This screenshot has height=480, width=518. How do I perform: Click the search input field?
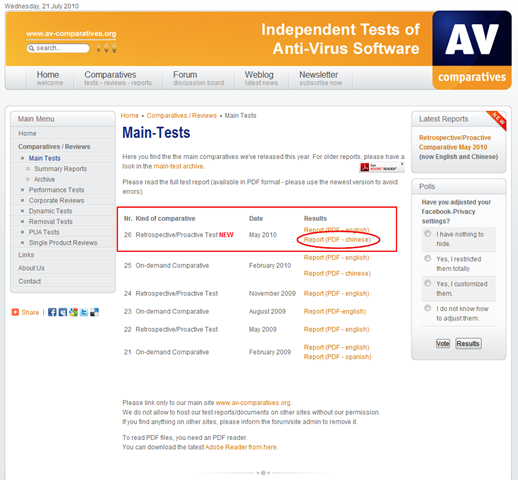(x=58, y=48)
